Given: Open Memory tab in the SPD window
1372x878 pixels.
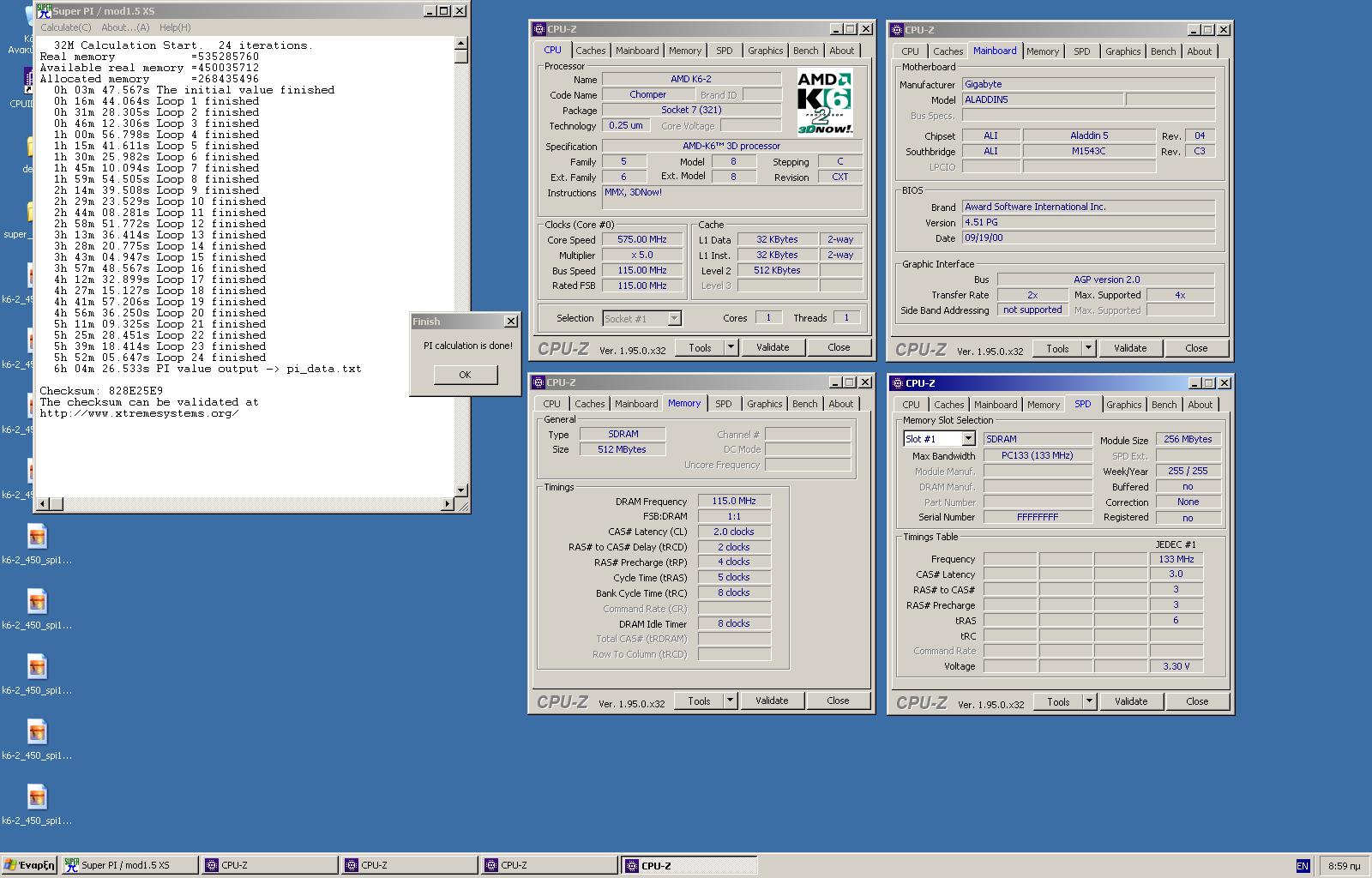Looking at the screenshot, I should [1043, 405].
